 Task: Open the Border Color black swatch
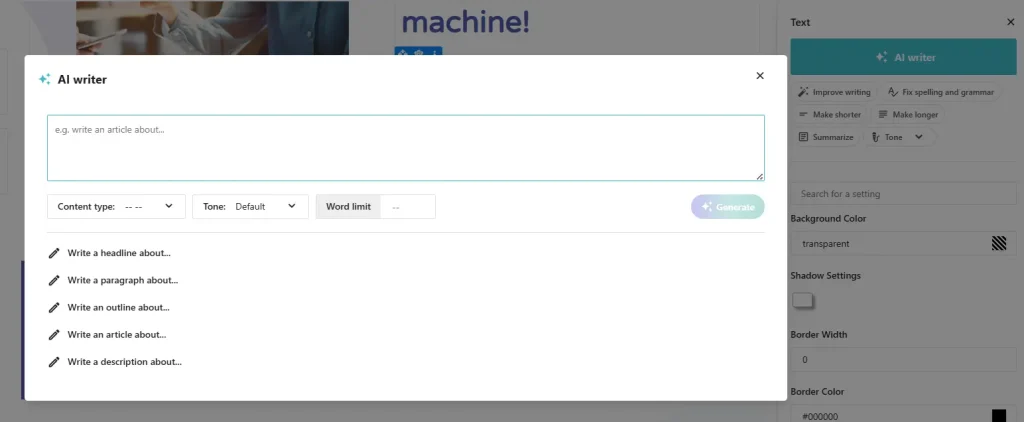coord(999,416)
